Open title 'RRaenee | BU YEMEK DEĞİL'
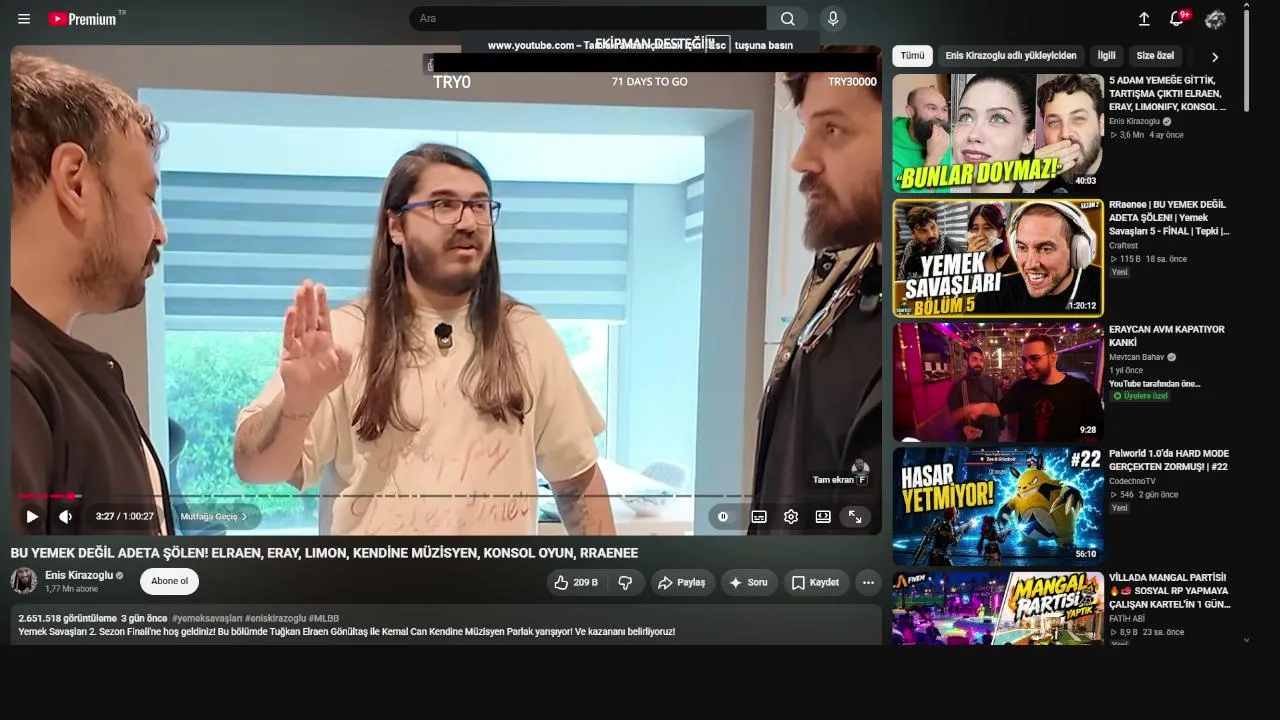This screenshot has width=1280, height=720. [1169, 218]
